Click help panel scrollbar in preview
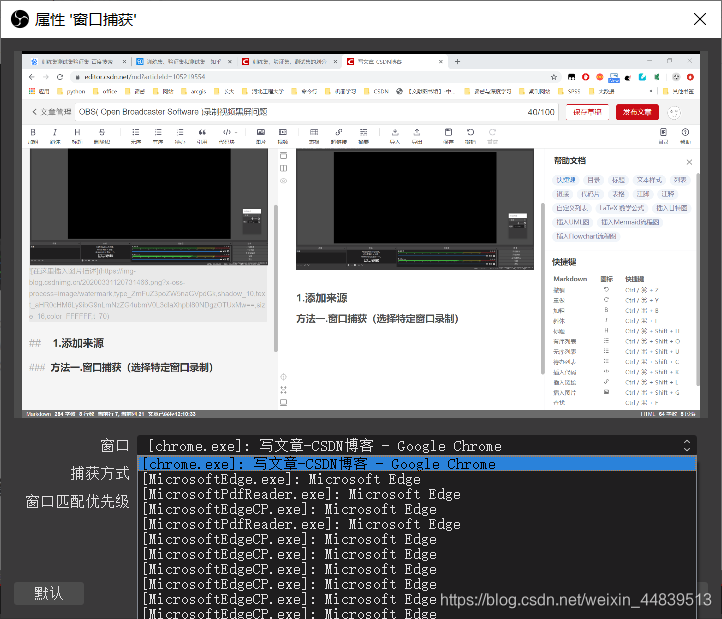The width and height of the screenshot is (722, 619). (698, 280)
